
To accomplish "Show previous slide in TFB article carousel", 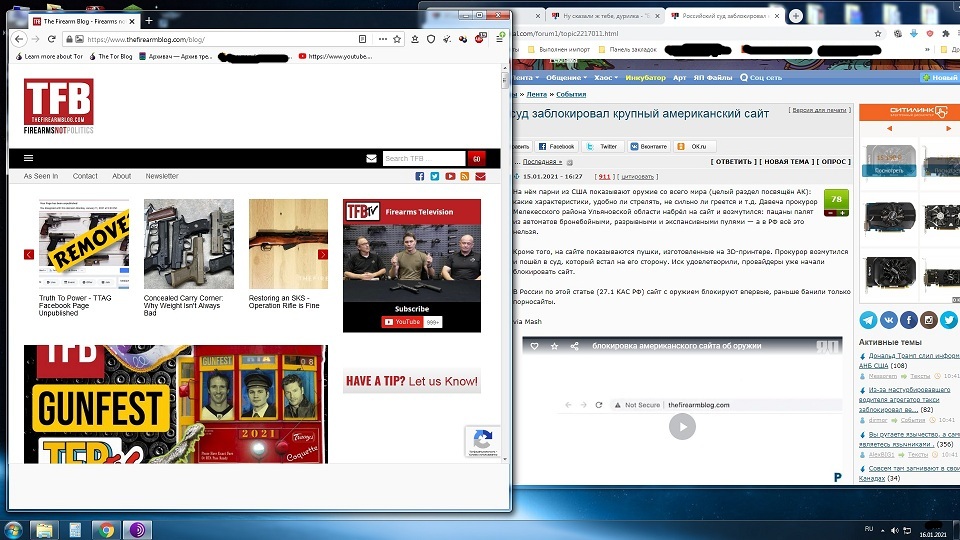I will [29, 254].
